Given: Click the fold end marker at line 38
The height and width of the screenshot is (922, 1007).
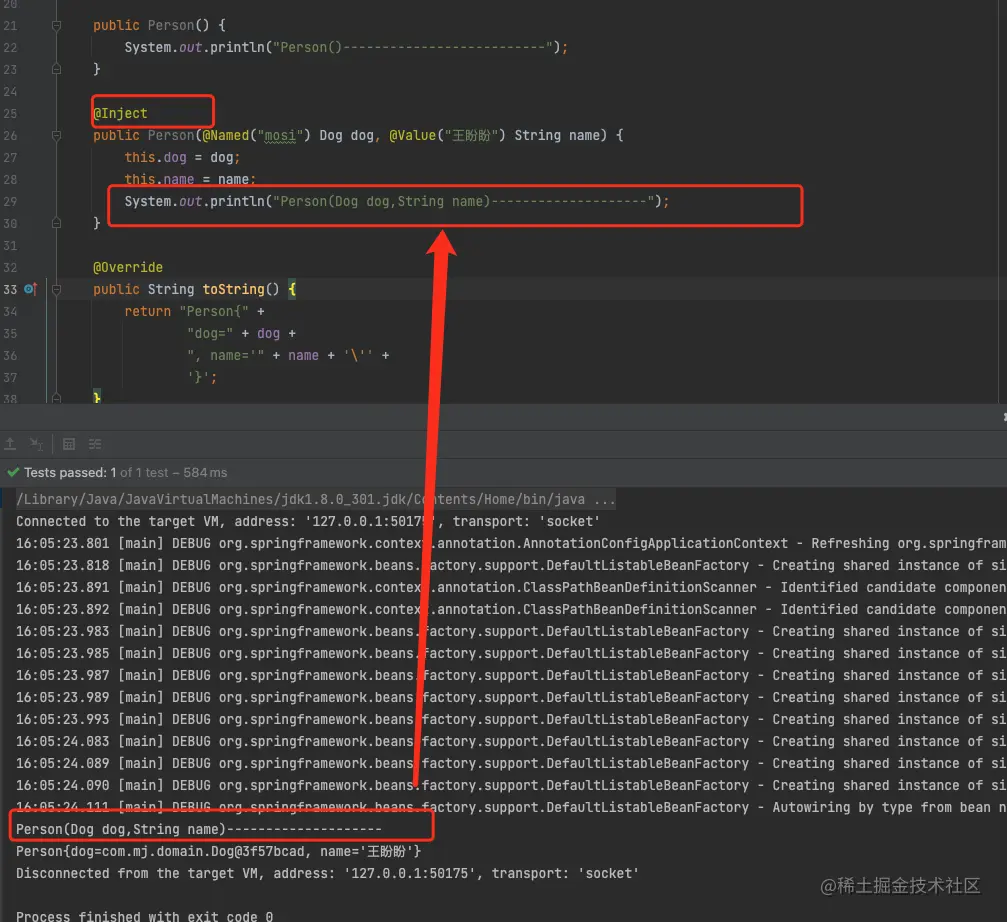Looking at the screenshot, I should (57, 398).
